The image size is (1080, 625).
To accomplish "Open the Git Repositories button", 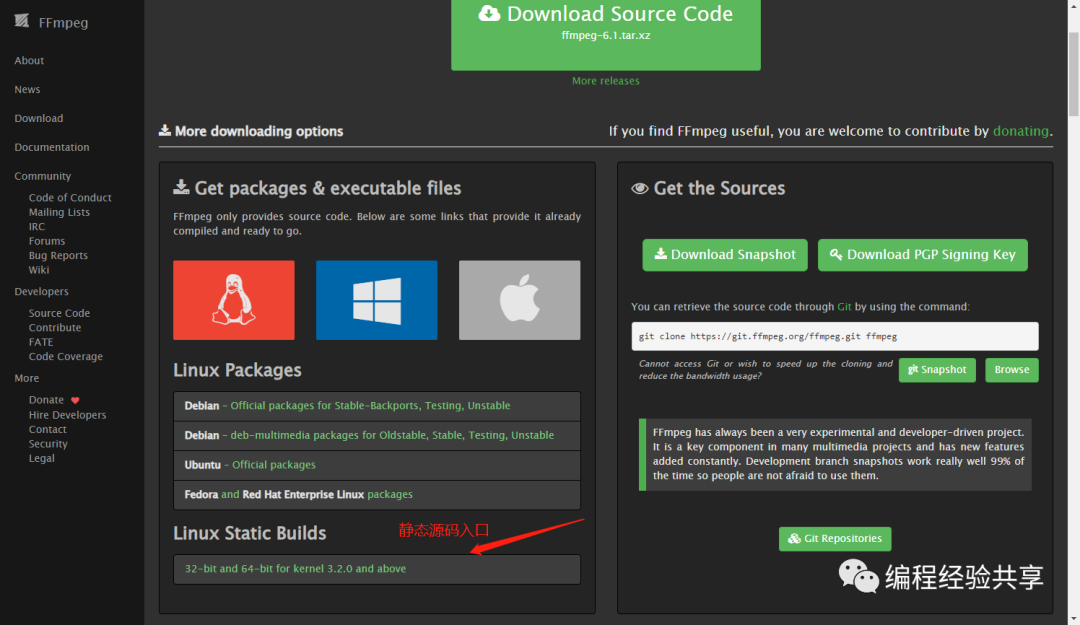I will coord(835,539).
